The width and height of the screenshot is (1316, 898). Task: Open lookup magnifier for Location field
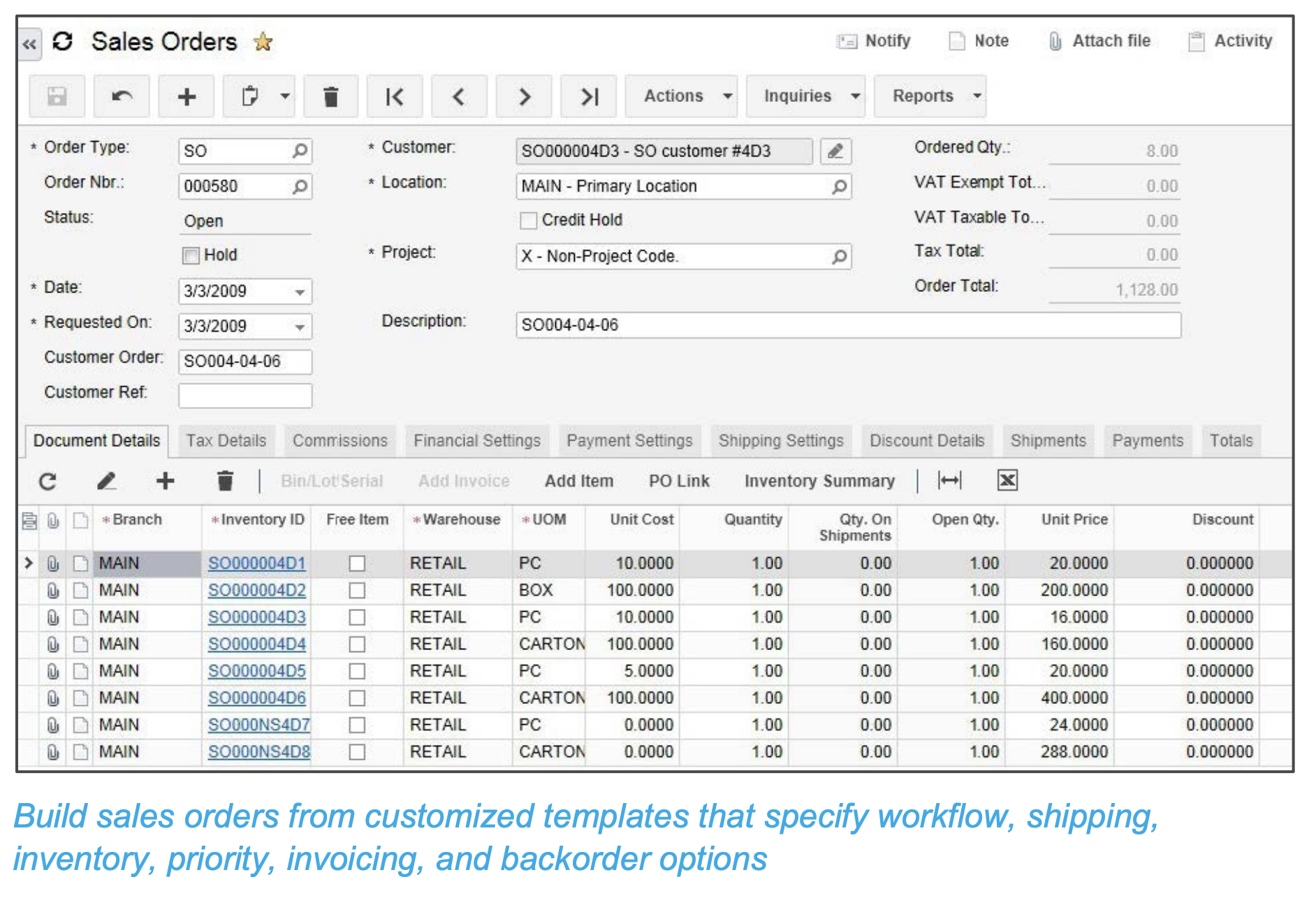839,186
